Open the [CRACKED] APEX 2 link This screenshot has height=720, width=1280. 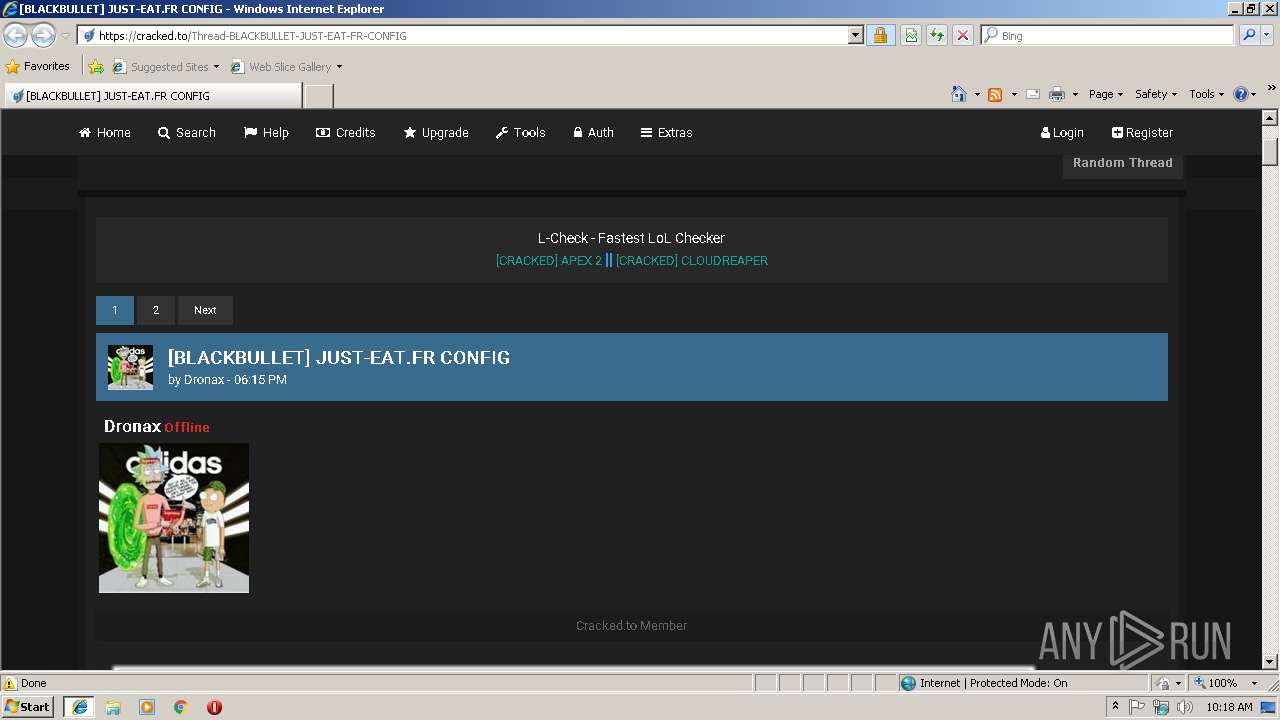(549, 260)
